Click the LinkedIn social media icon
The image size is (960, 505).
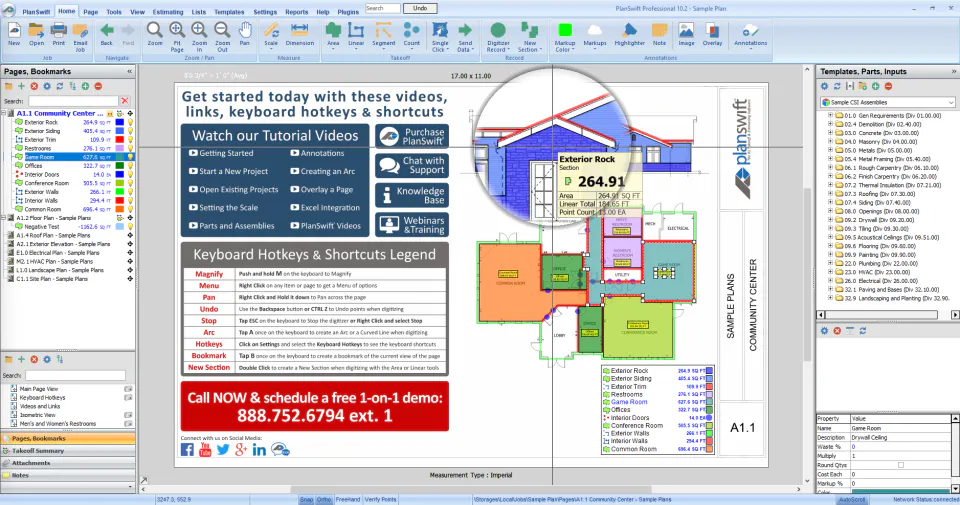pos(259,450)
